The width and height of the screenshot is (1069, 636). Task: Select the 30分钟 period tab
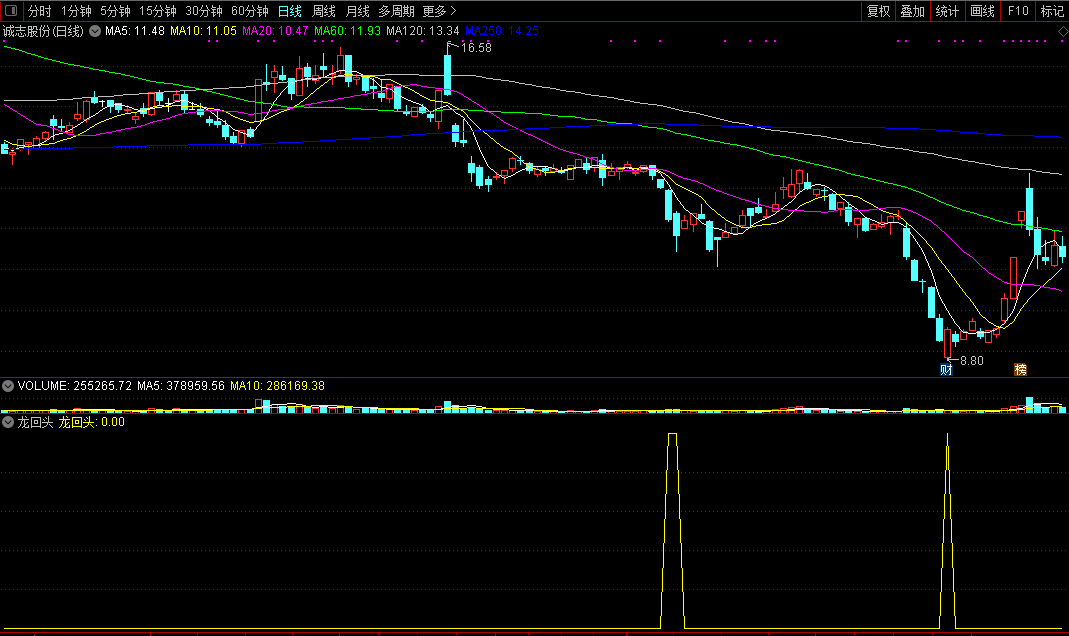pos(204,11)
